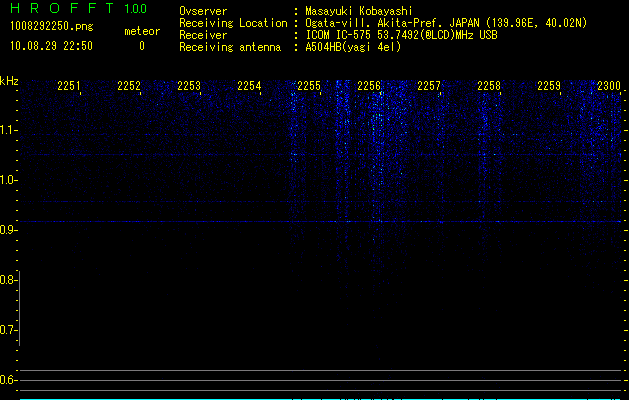This screenshot has width=629, height=400.
Task: Click the 2300 time marker
Action: (x=609, y=86)
